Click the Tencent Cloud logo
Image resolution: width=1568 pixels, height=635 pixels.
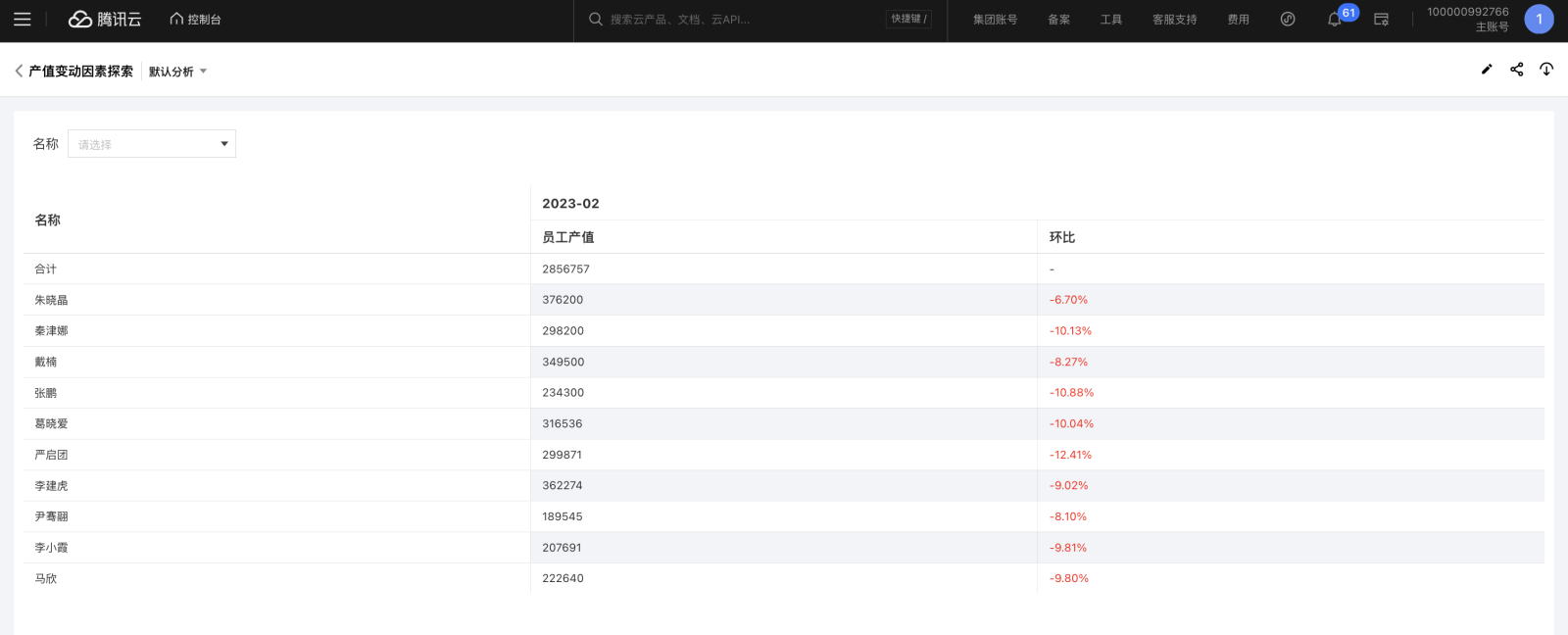[105, 20]
